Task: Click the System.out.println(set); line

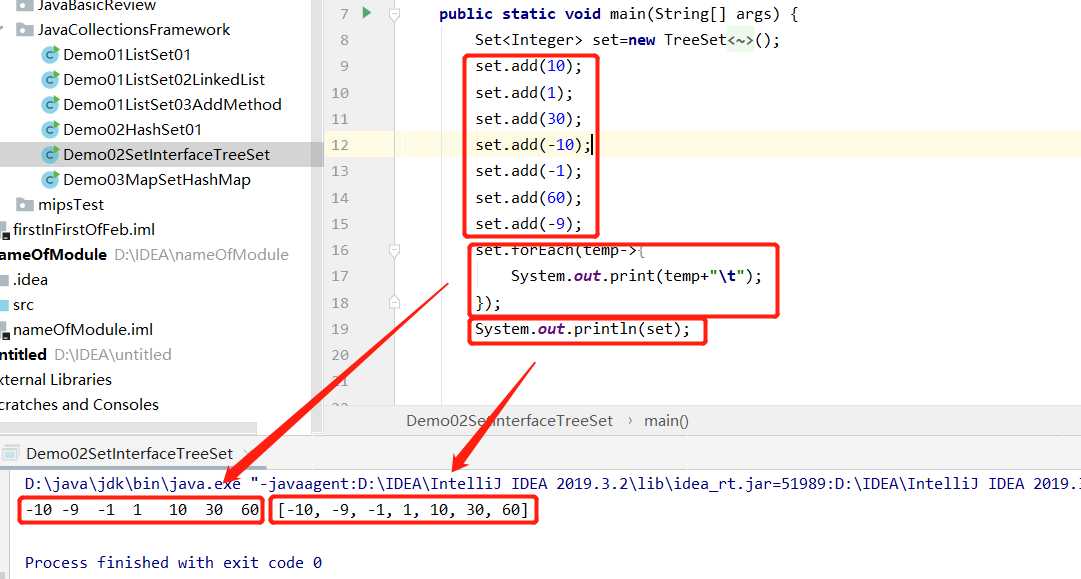Action: coord(582,329)
